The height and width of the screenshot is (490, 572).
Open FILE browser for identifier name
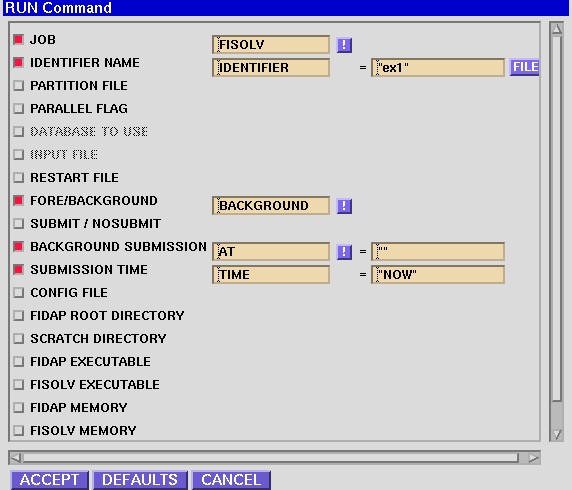525,67
